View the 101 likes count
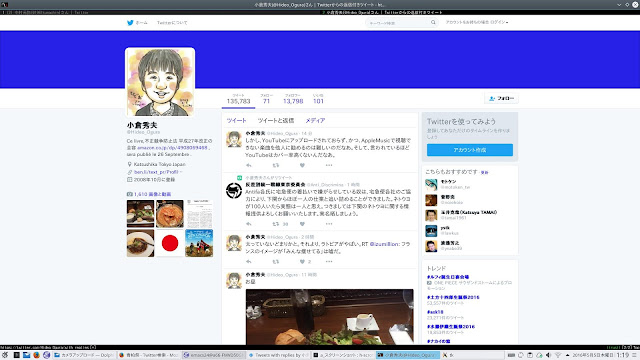The image size is (640, 360). [318, 99]
